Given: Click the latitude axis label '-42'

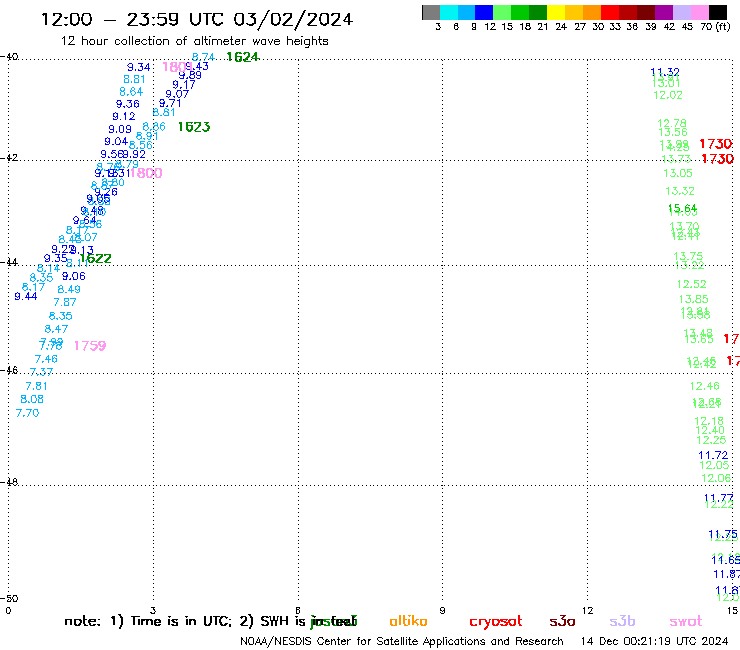Looking at the screenshot, I should [x=9, y=158].
